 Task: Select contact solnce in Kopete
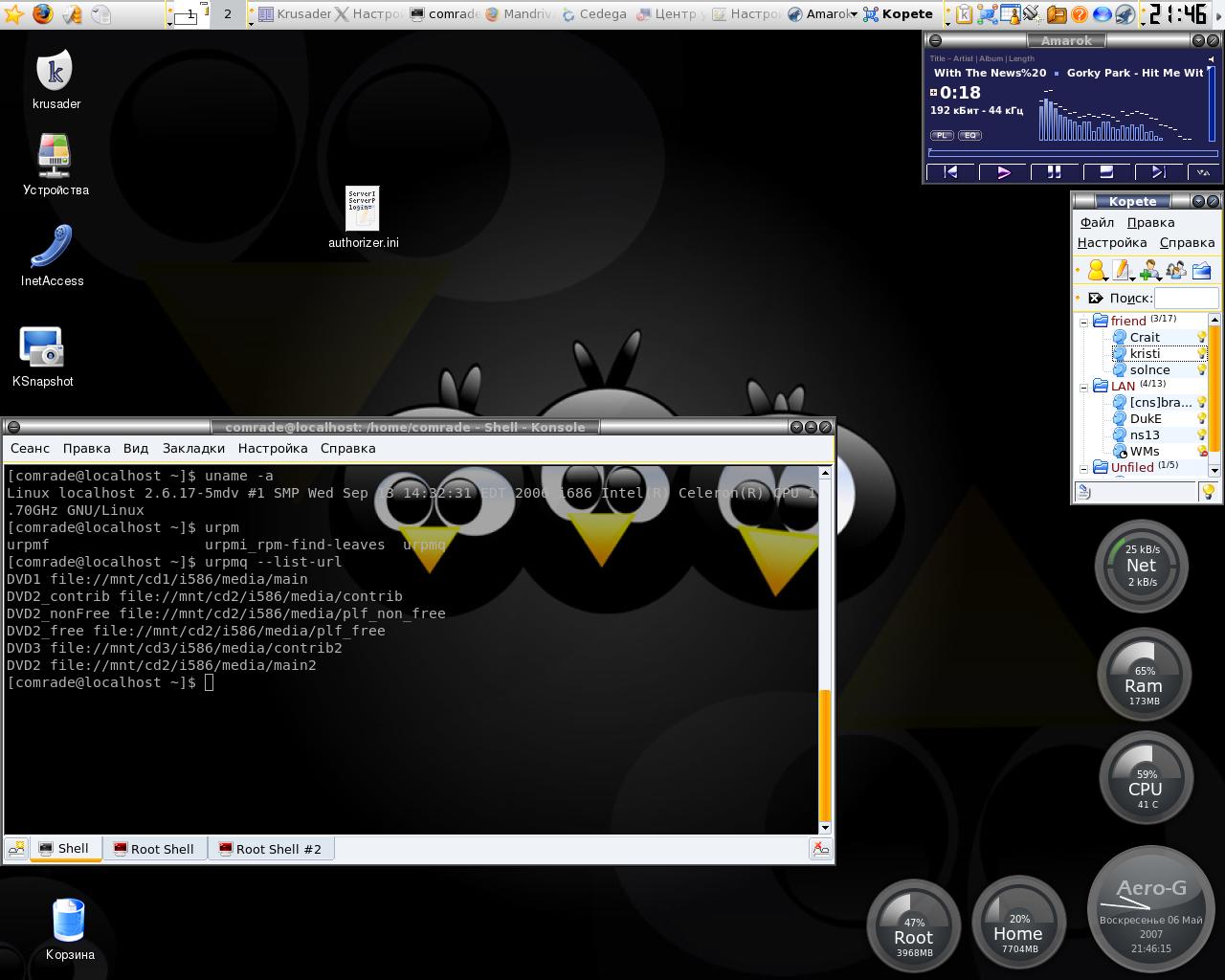tap(1148, 369)
